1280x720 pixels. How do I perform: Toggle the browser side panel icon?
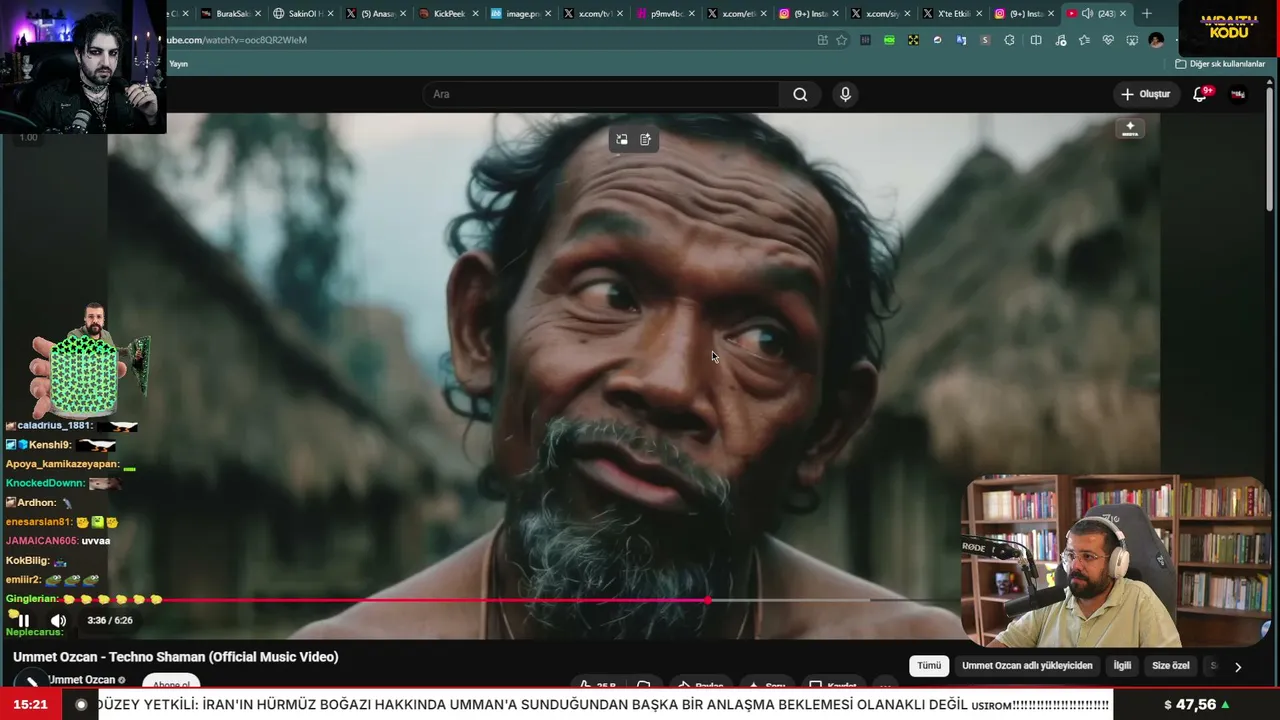(x=1036, y=40)
